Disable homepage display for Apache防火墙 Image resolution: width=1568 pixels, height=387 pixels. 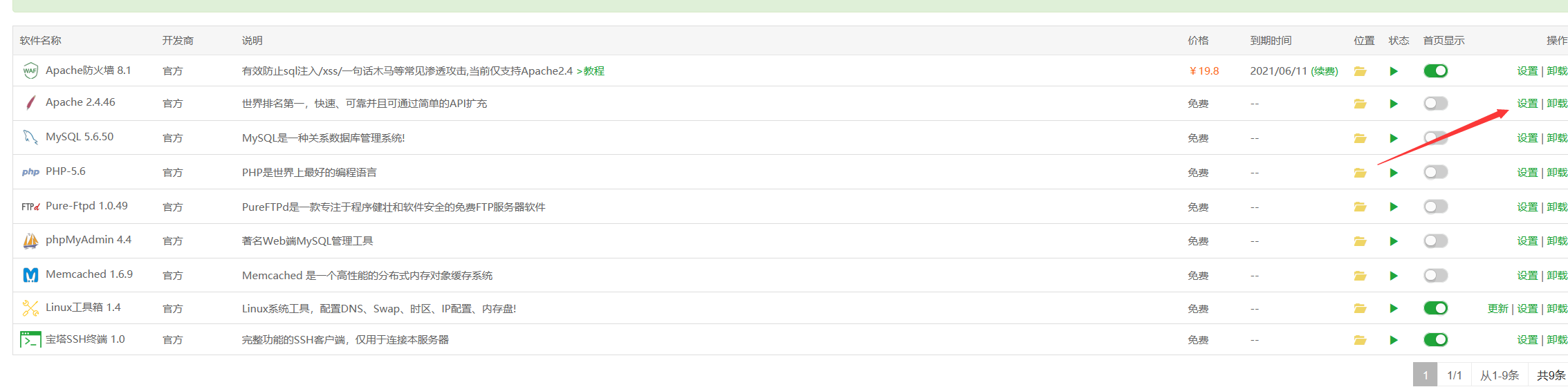click(1436, 70)
